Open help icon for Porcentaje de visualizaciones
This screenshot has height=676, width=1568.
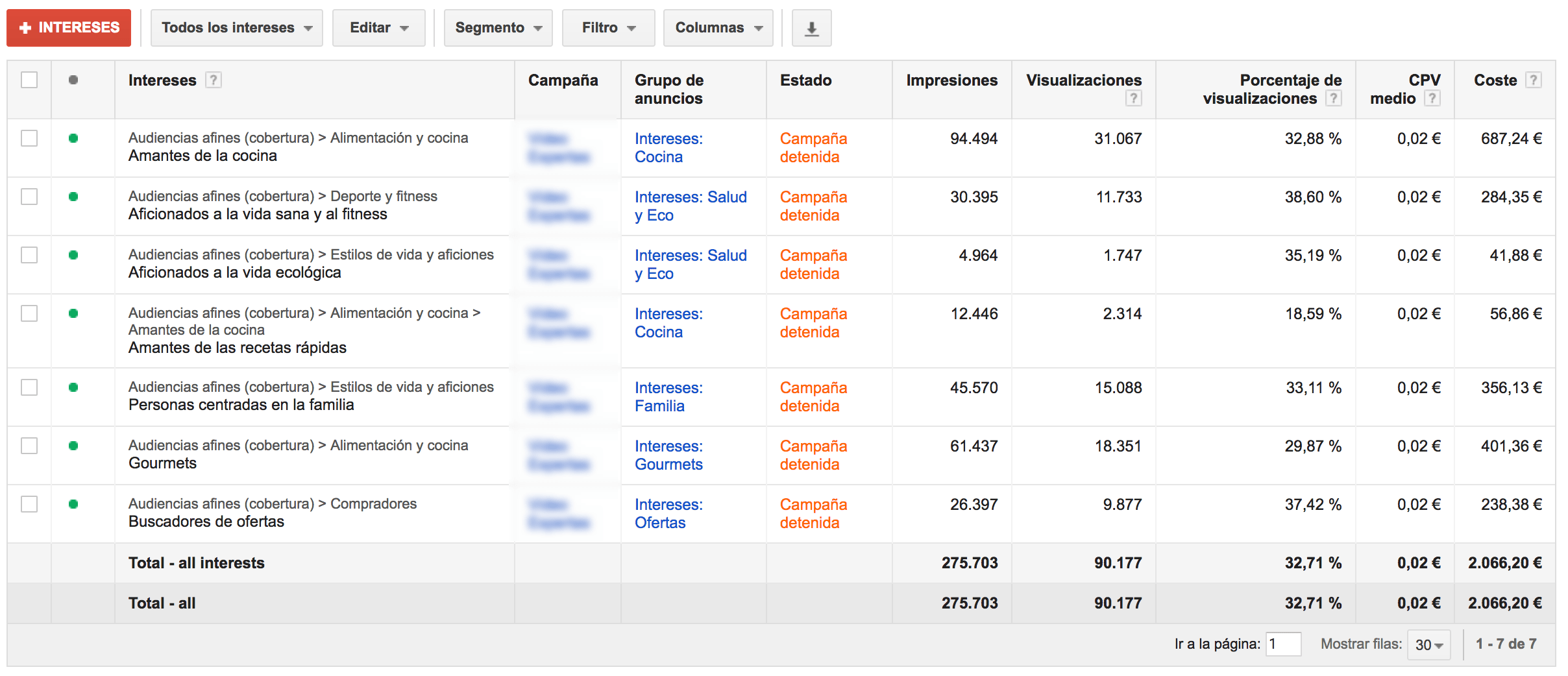[1333, 98]
